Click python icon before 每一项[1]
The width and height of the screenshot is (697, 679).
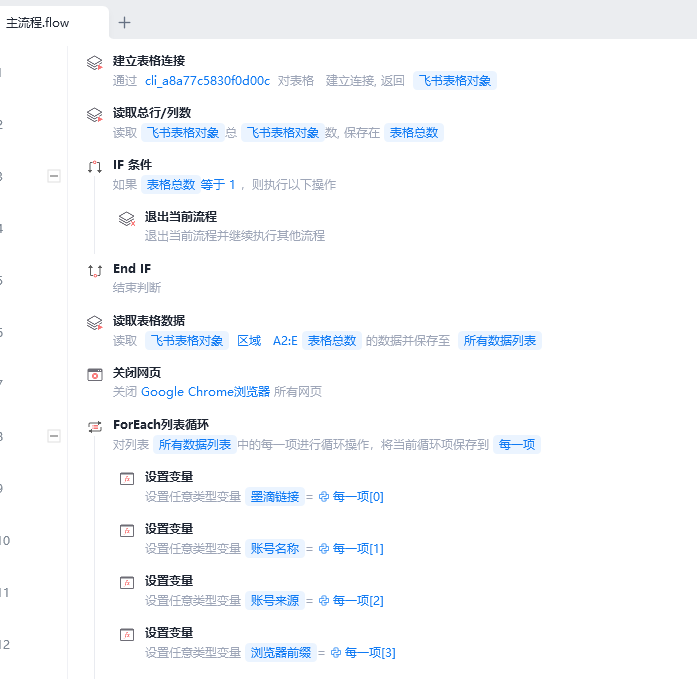(x=324, y=549)
